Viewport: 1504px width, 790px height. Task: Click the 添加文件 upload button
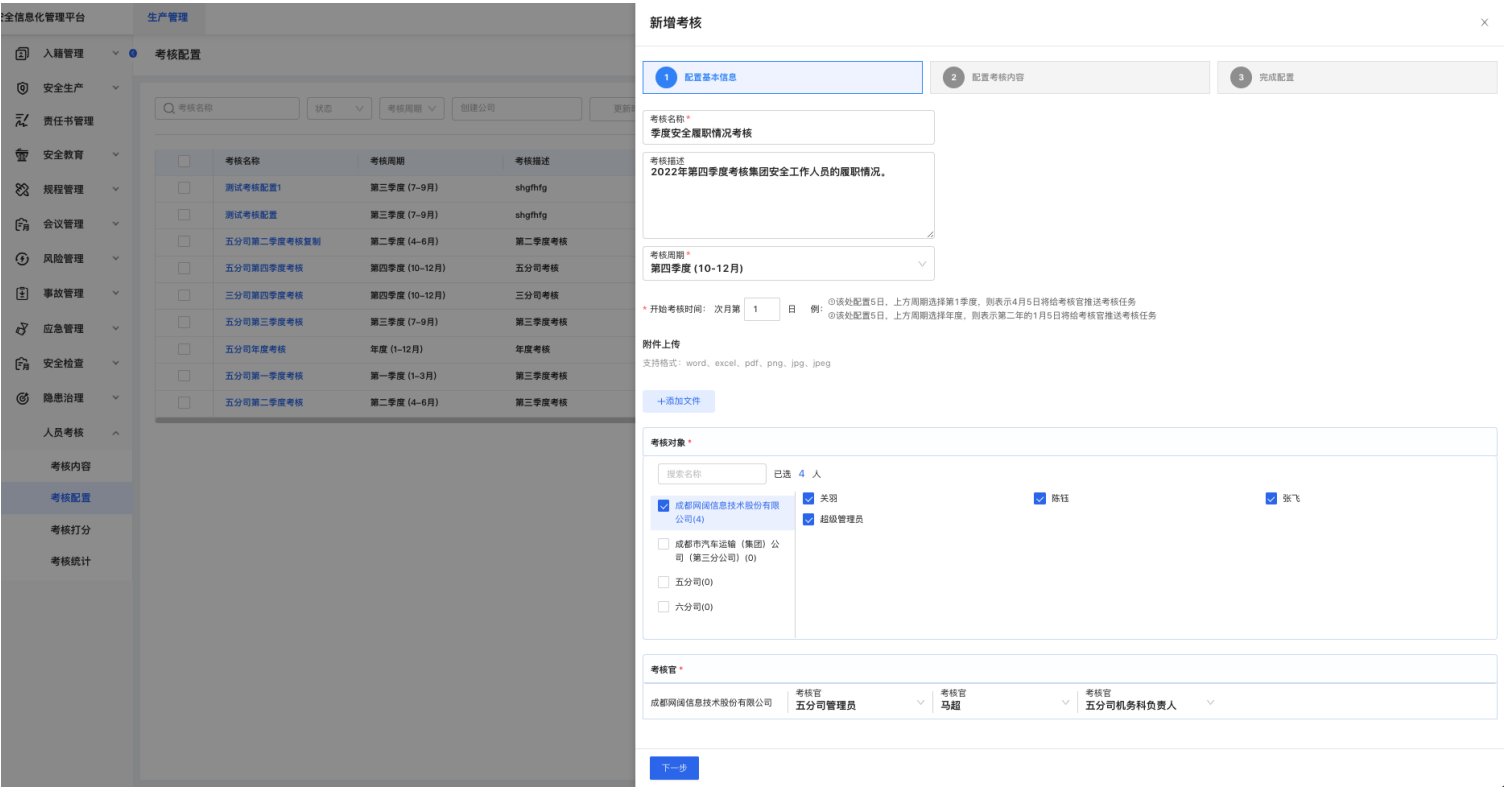point(678,401)
